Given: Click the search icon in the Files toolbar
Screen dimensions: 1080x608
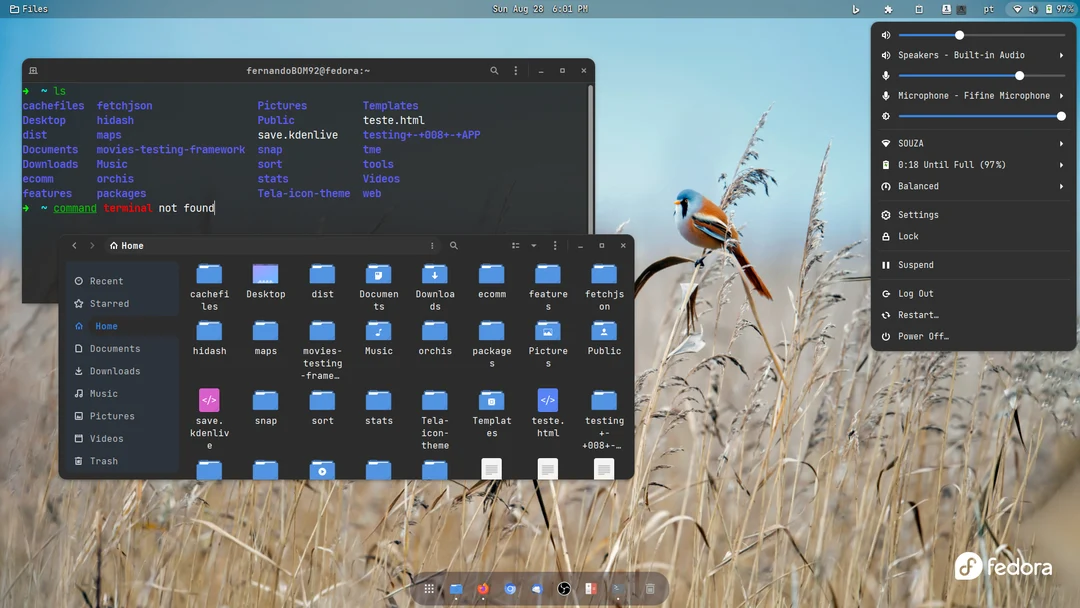Looking at the screenshot, I should click(454, 245).
